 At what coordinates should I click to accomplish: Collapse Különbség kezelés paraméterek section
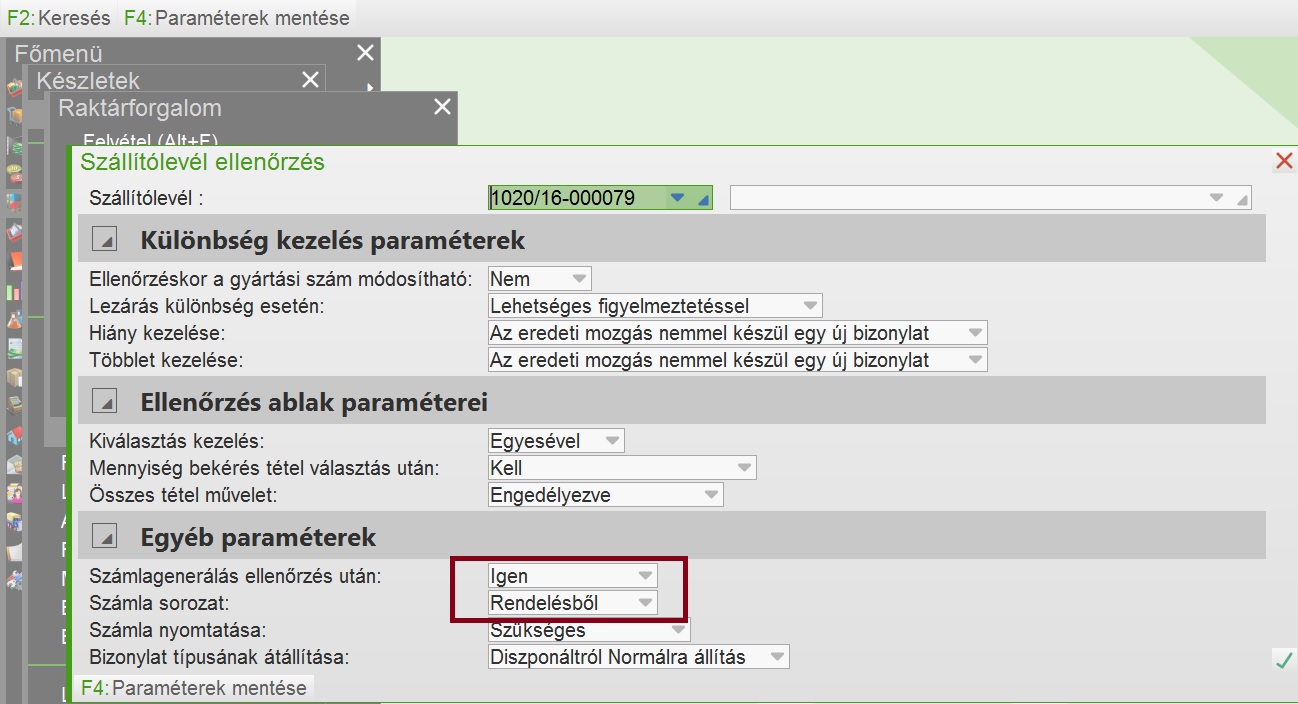105,240
